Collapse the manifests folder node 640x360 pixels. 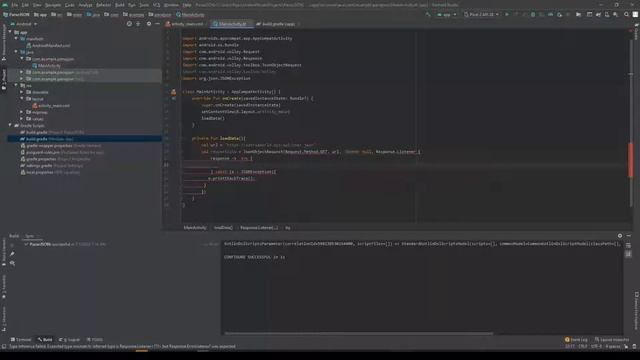tap(16, 39)
